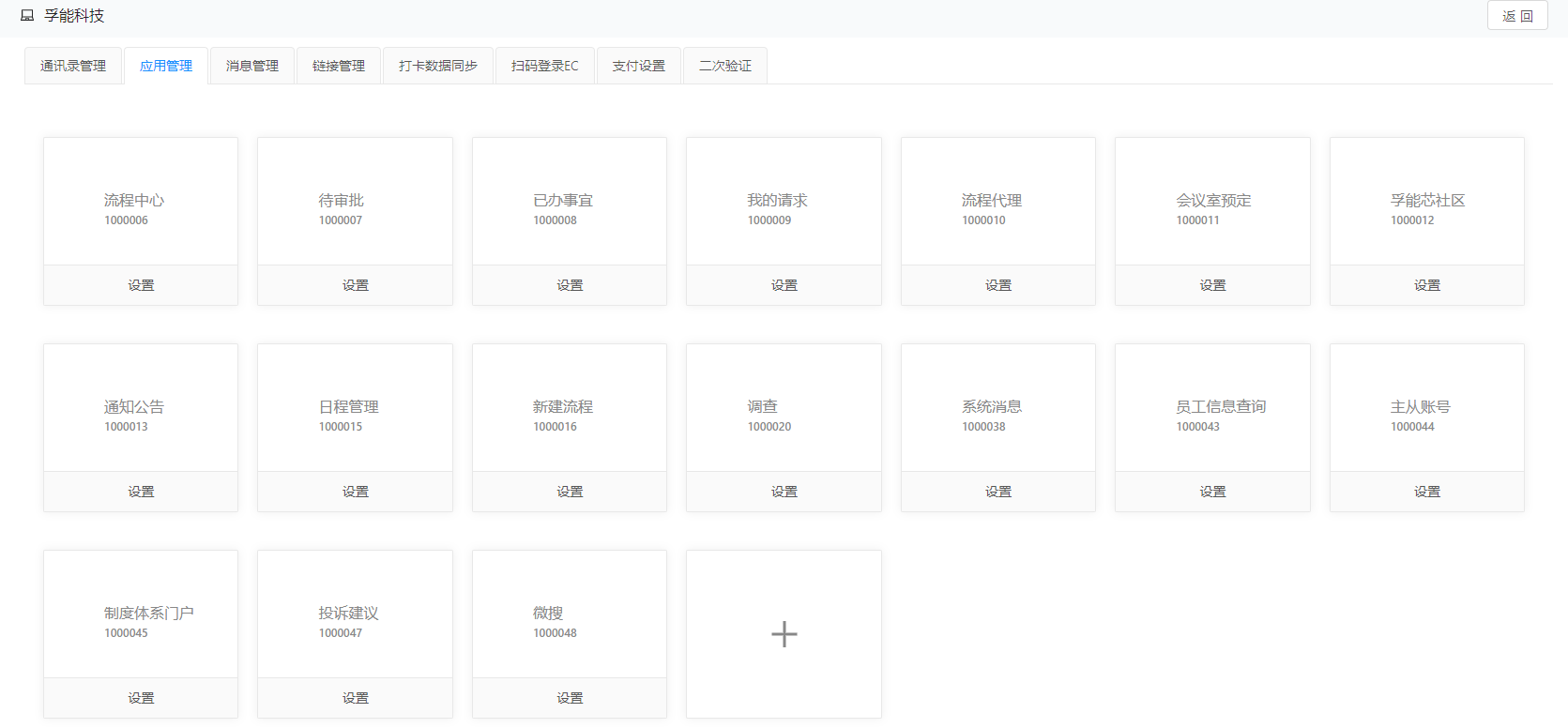Click the 返回 button

(1517, 16)
